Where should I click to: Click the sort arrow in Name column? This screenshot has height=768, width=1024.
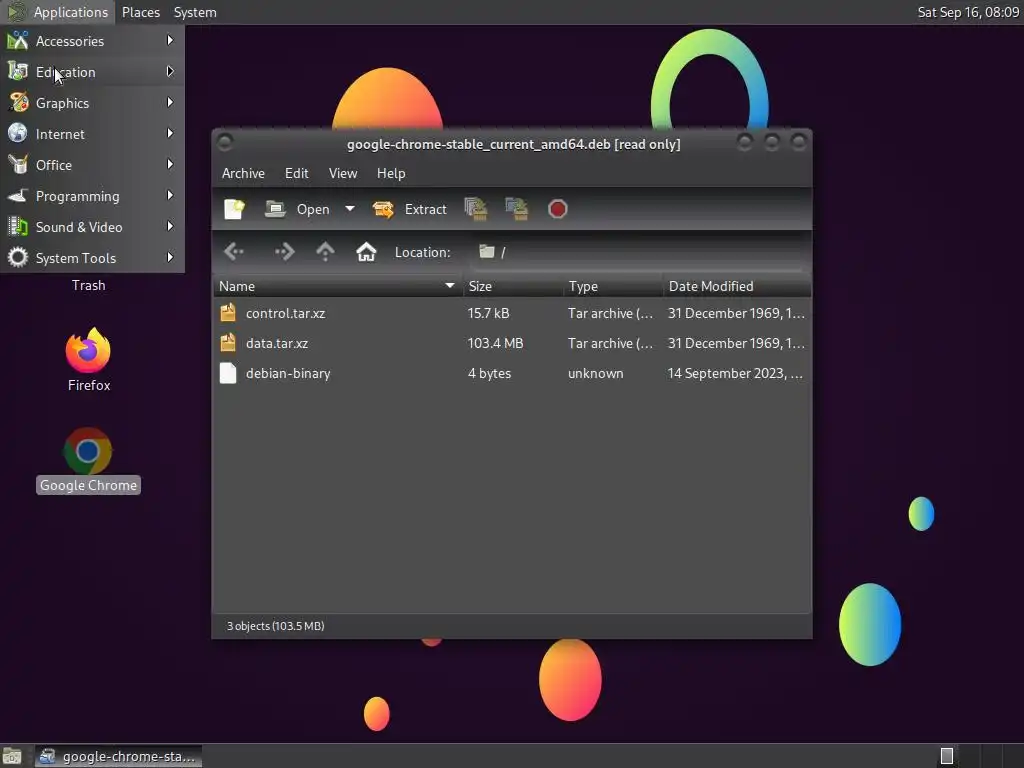449,285
